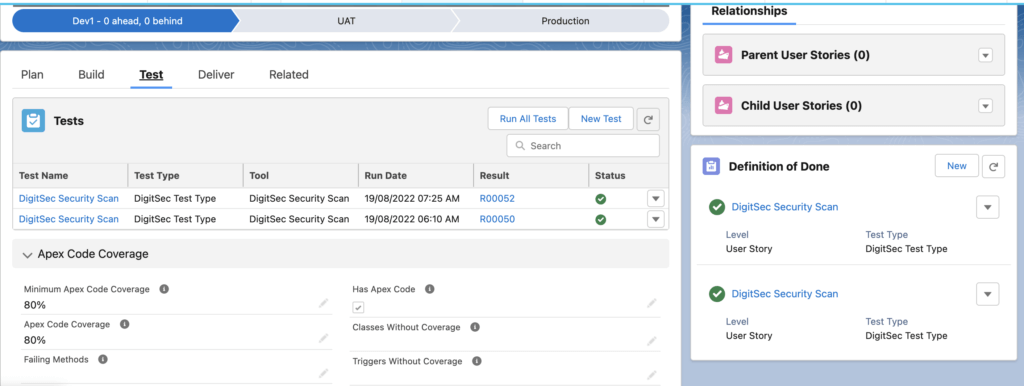Image resolution: width=1024 pixels, height=386 pixels.
Task: Open second DigitSec Security Scan Definition of Done link
Action: pyautogui.click(x=785, y=293)
